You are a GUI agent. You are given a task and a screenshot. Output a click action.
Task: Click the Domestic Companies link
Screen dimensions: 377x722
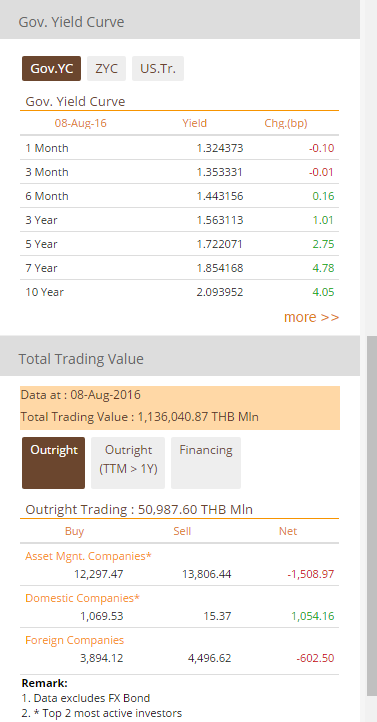pyautogui.click(x=82, y=598)
